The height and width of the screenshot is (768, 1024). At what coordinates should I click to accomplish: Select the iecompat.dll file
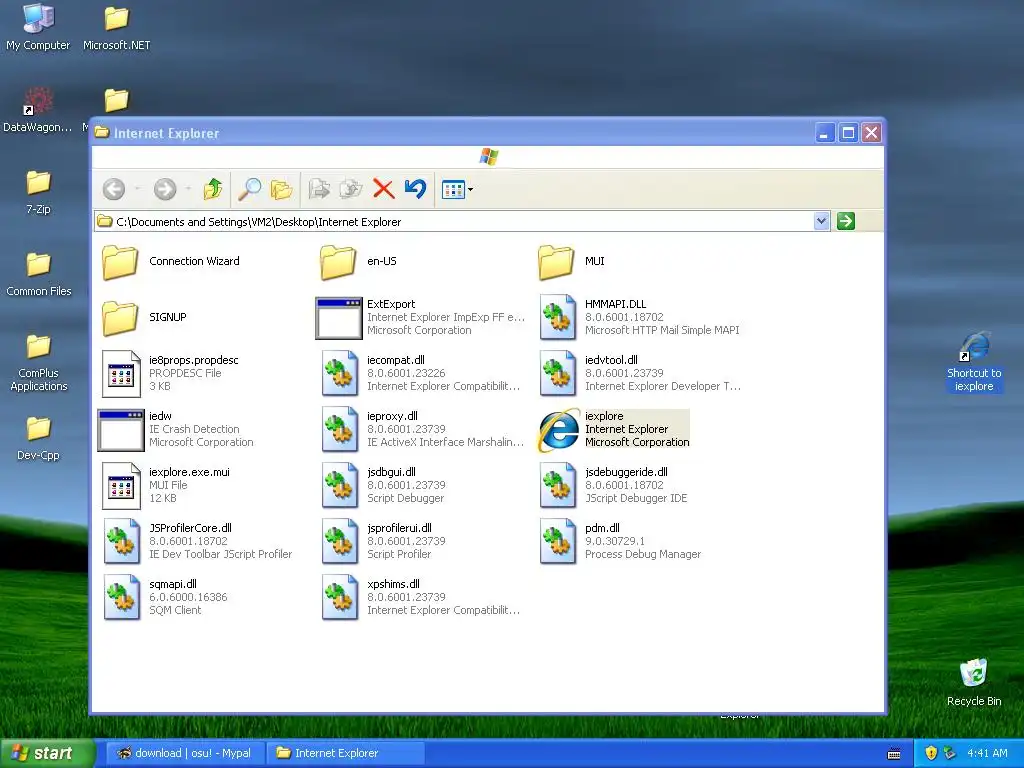[421, 374]
